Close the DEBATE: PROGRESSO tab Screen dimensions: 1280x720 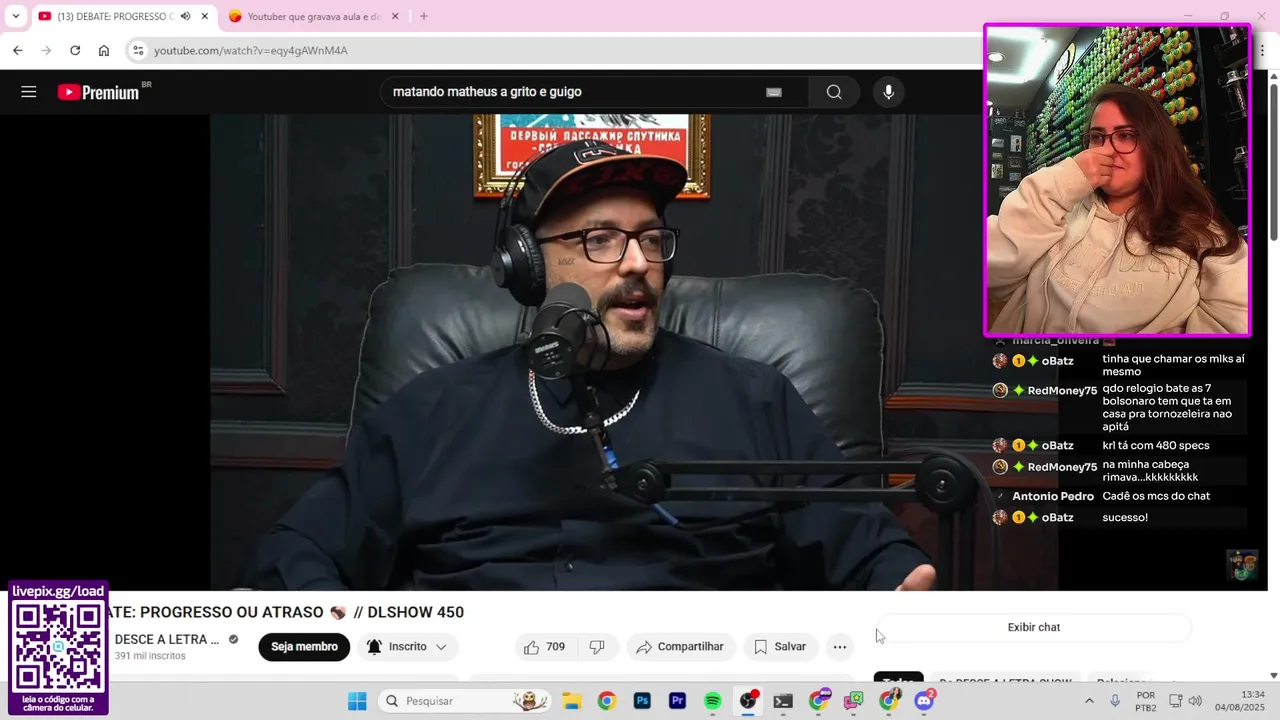[x=205, y=16]
